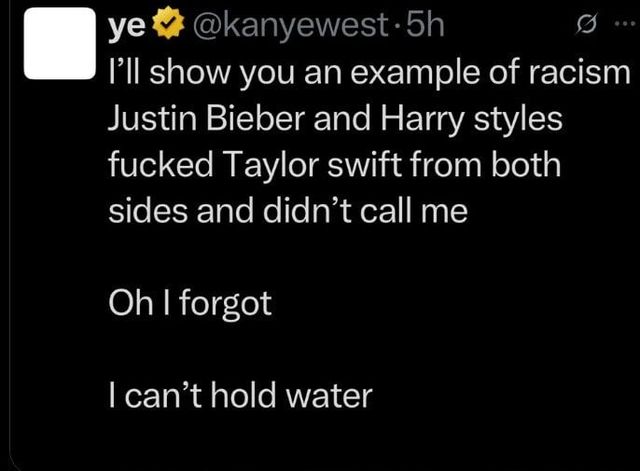Click the line "sides and didn't call me"
This screenshot has width=640, height=471.
click(287, 210)
